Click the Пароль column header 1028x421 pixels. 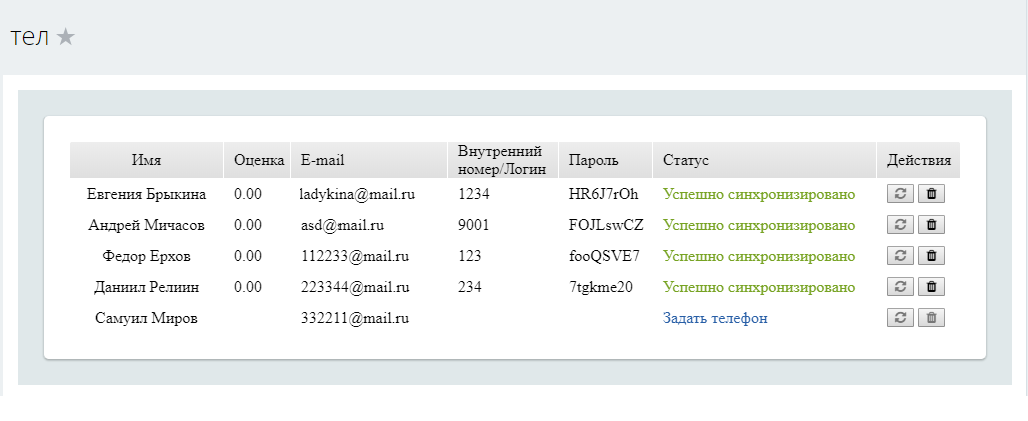pos(594,160)
